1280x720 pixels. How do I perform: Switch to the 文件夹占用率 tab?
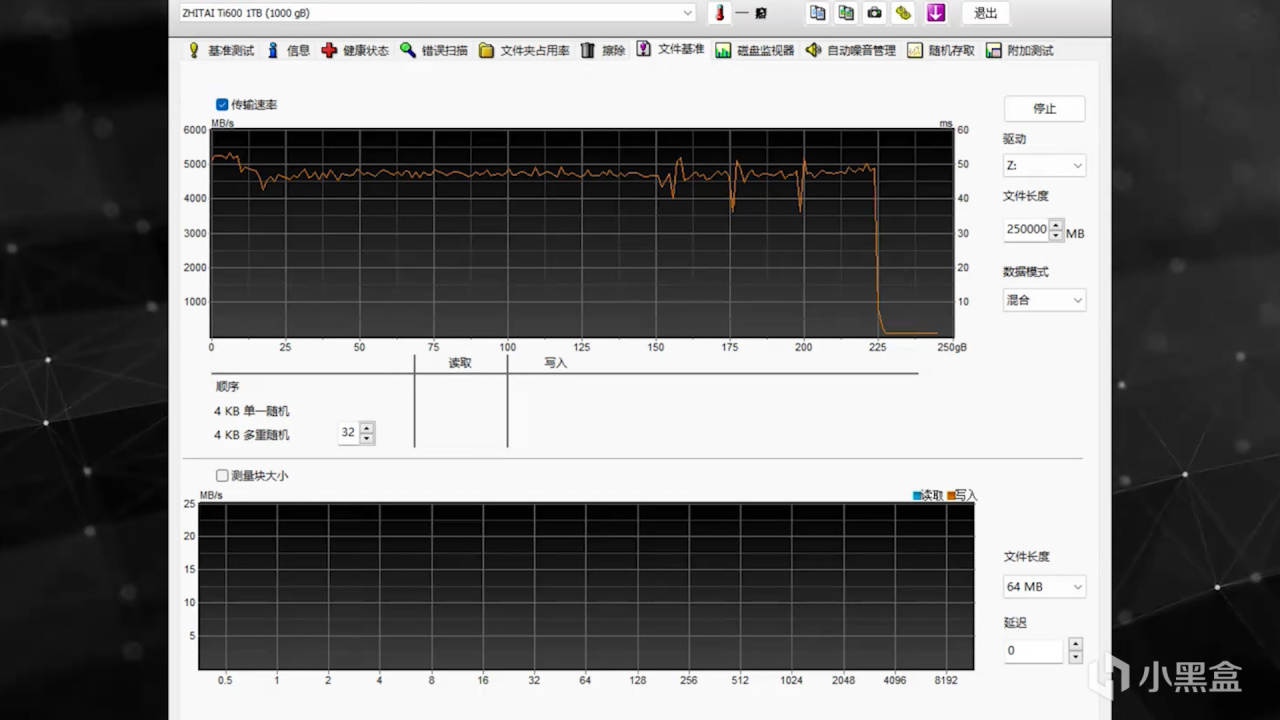coord(524,50)
